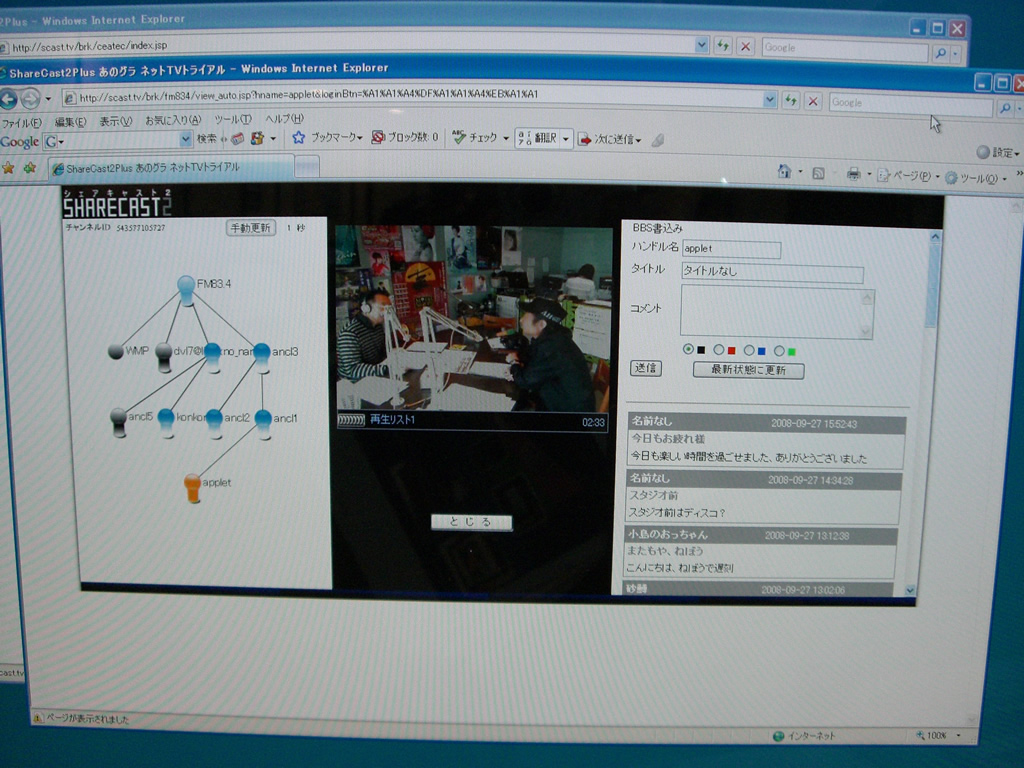Image resolution: width=1024 pixels, height=768 pixels.
Task: Select the ancl2 node icon
Action: (x=214, y=423)
